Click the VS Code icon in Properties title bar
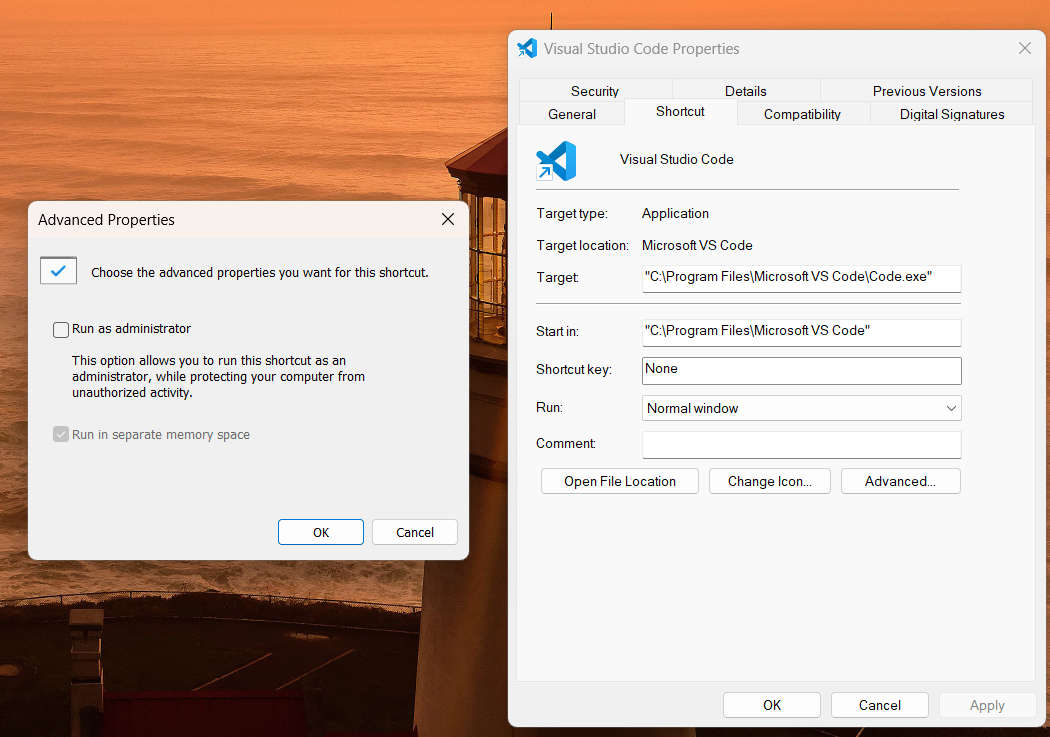1050x737 pixels. 527,48
